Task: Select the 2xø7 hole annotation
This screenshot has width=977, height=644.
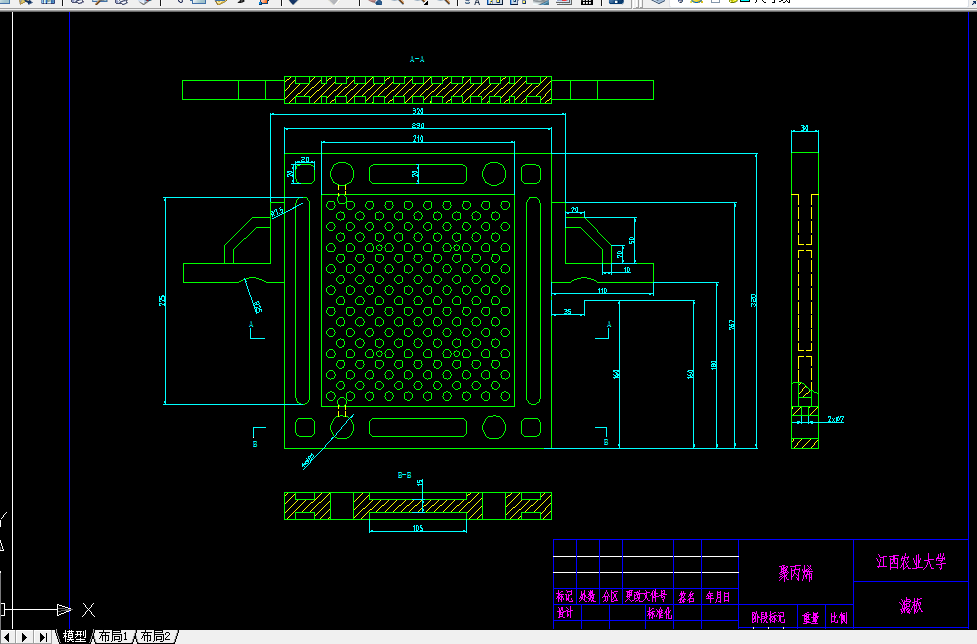Action: point(836,419)
